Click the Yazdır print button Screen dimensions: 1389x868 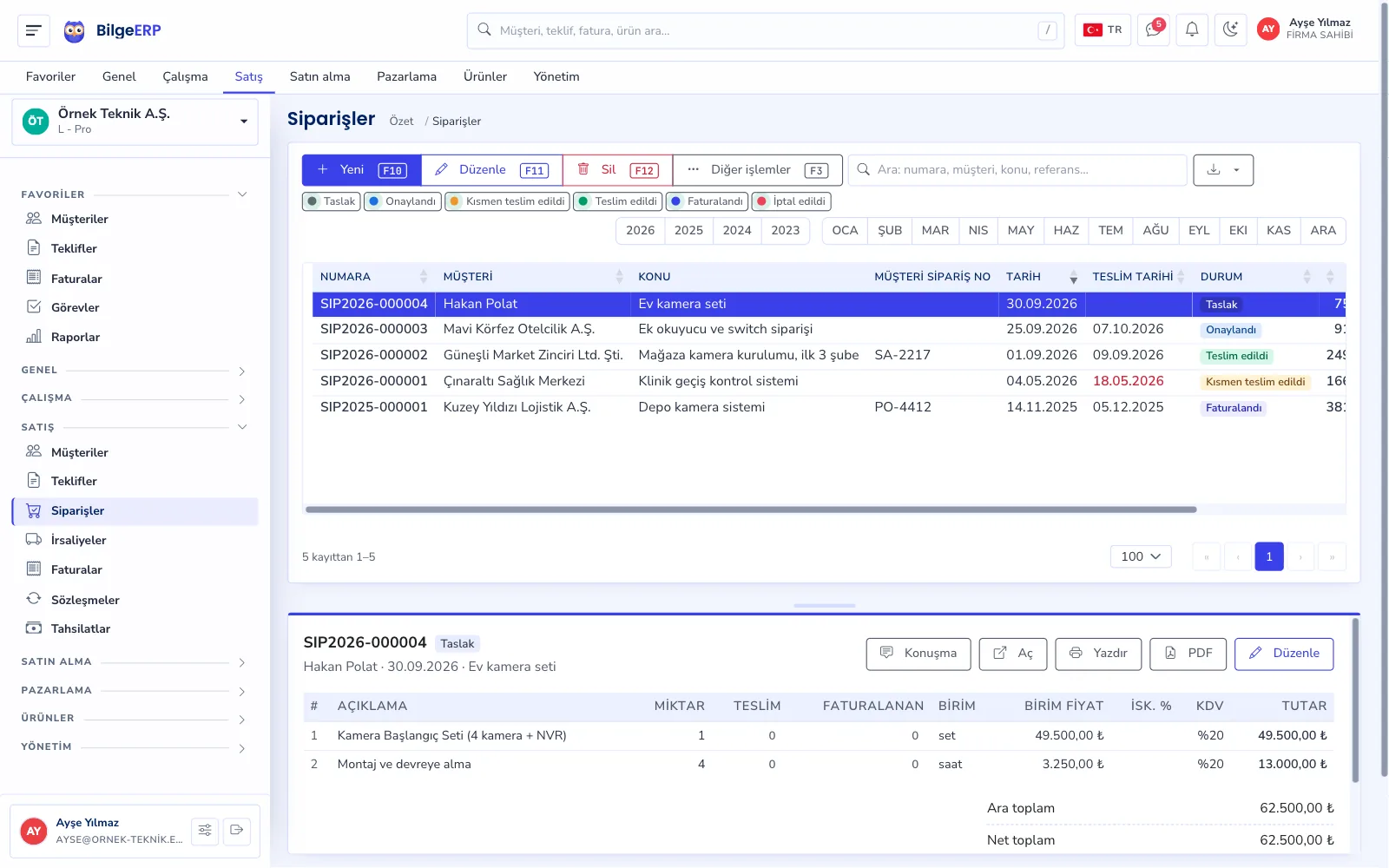click(x=1098, y=654)
